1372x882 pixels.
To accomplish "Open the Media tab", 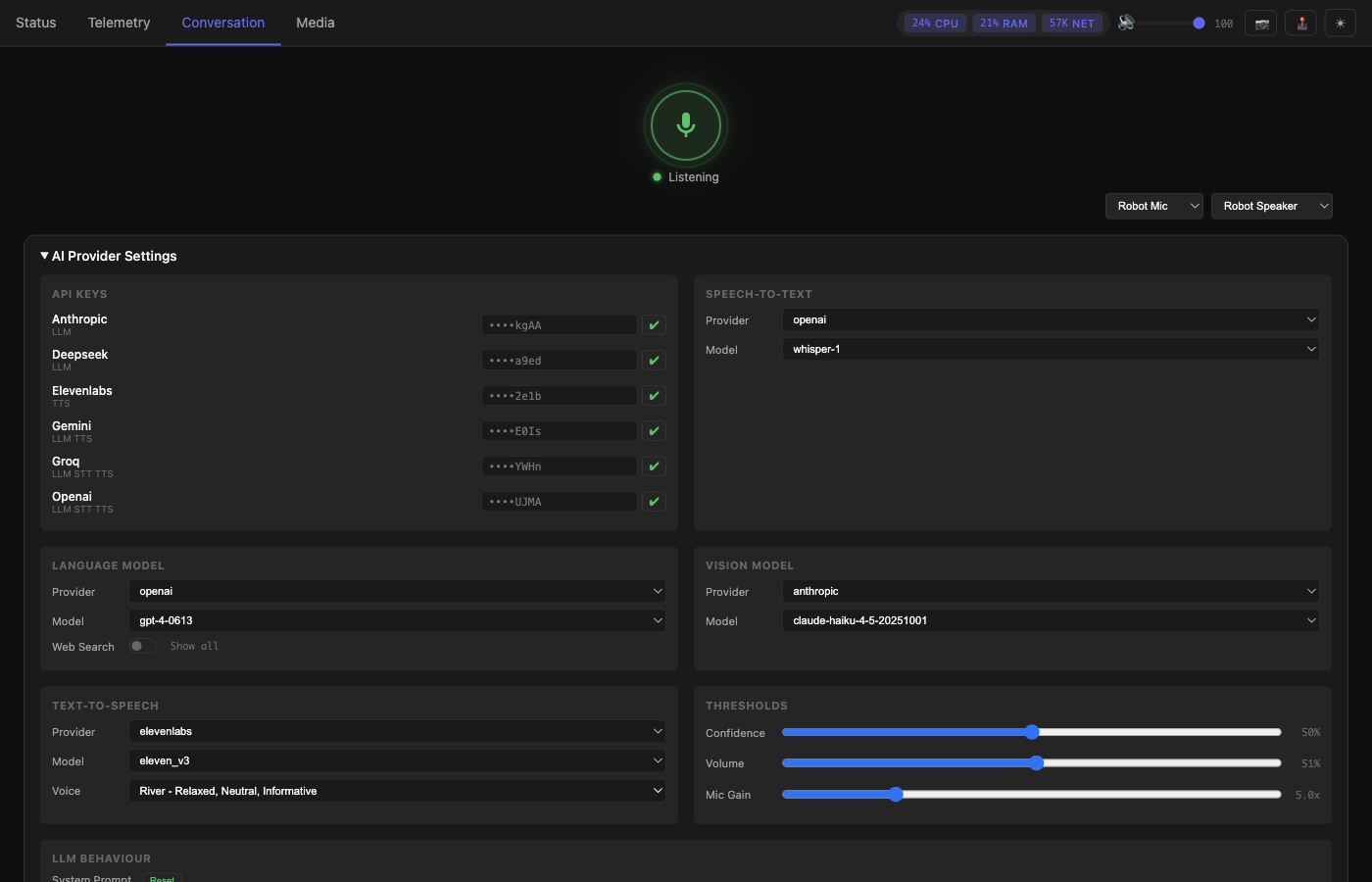I will coord(315,23).
